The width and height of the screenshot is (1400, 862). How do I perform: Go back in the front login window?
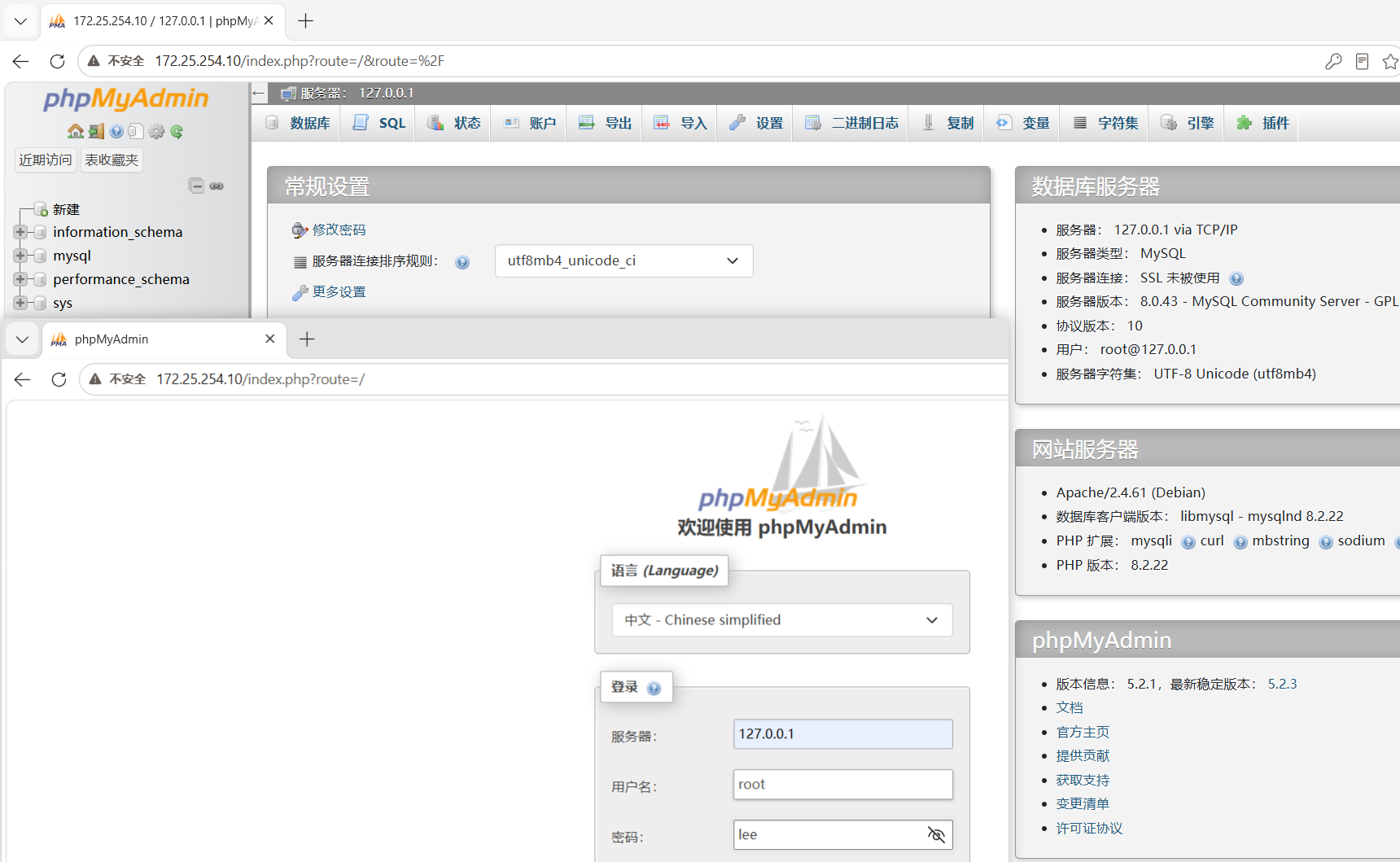click(22, 379)
